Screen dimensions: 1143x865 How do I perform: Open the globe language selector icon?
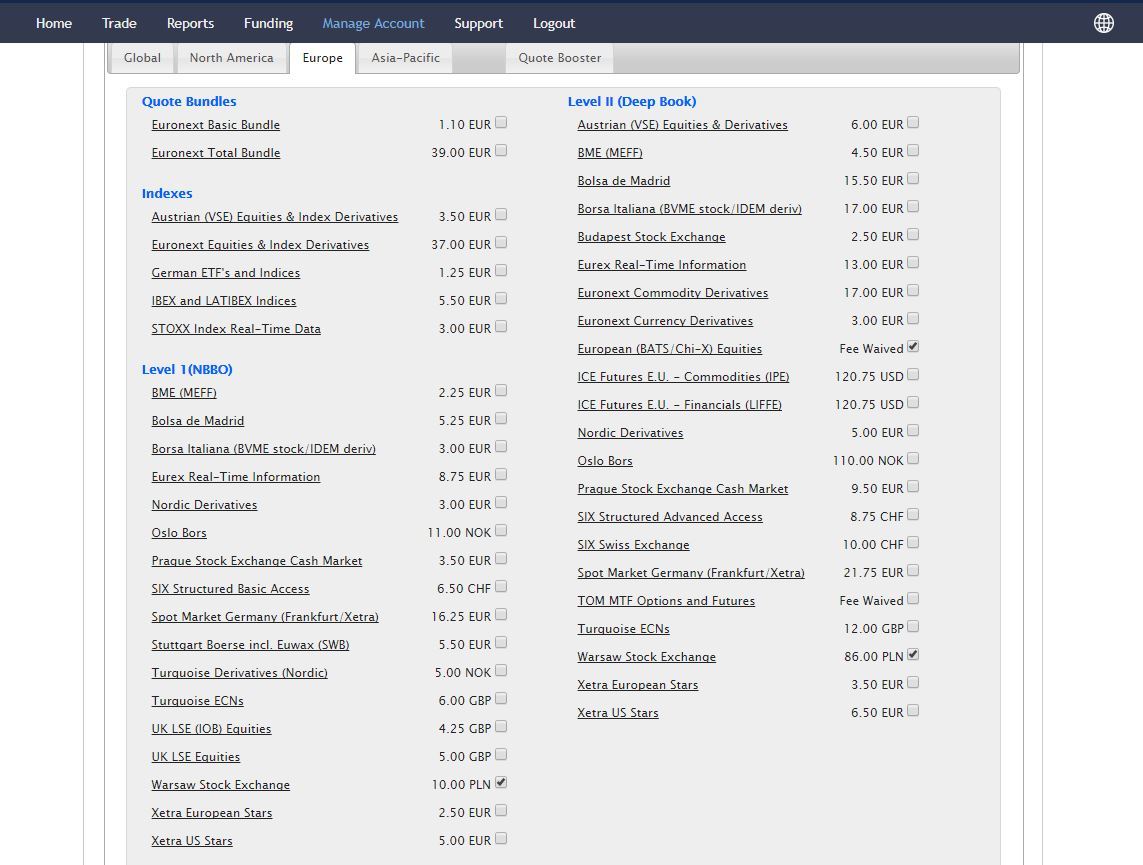(x=1104, y=23)
